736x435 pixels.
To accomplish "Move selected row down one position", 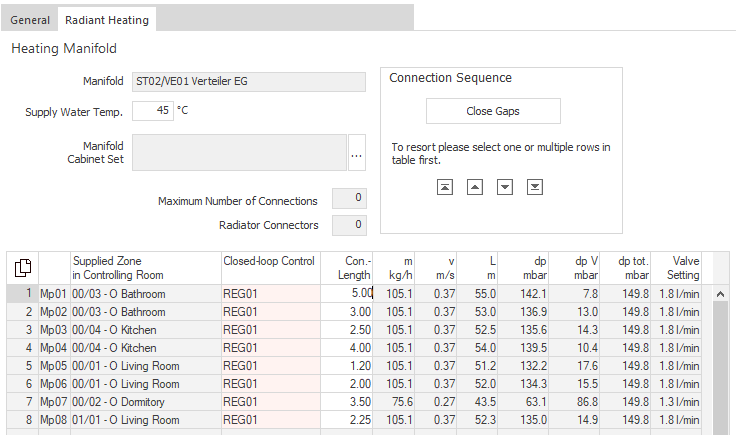I will click(x=505, y=187).
